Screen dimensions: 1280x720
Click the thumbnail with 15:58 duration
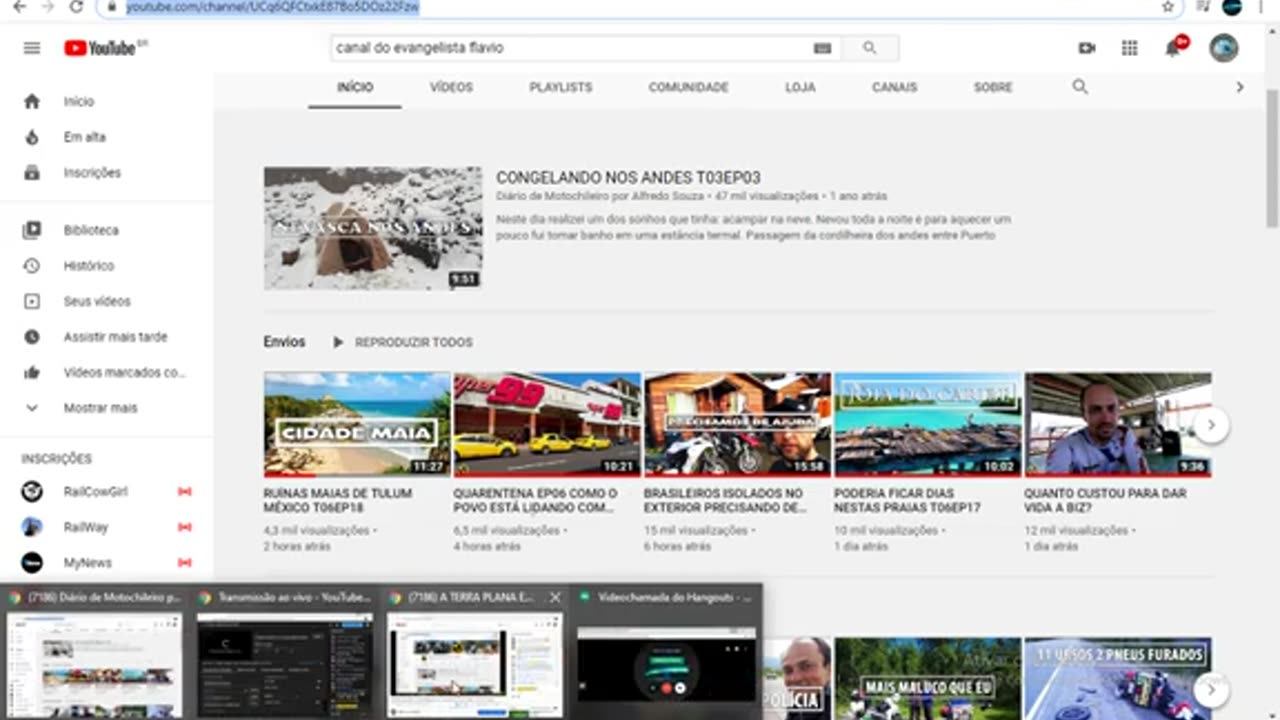(x=737, y=425)
